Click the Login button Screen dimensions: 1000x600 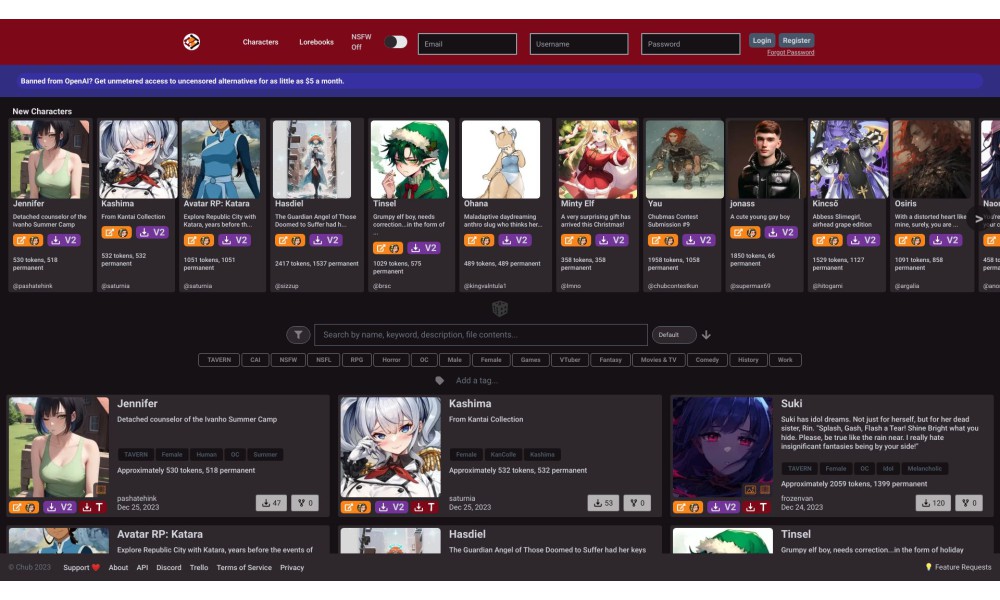click(x=761, y=40)
